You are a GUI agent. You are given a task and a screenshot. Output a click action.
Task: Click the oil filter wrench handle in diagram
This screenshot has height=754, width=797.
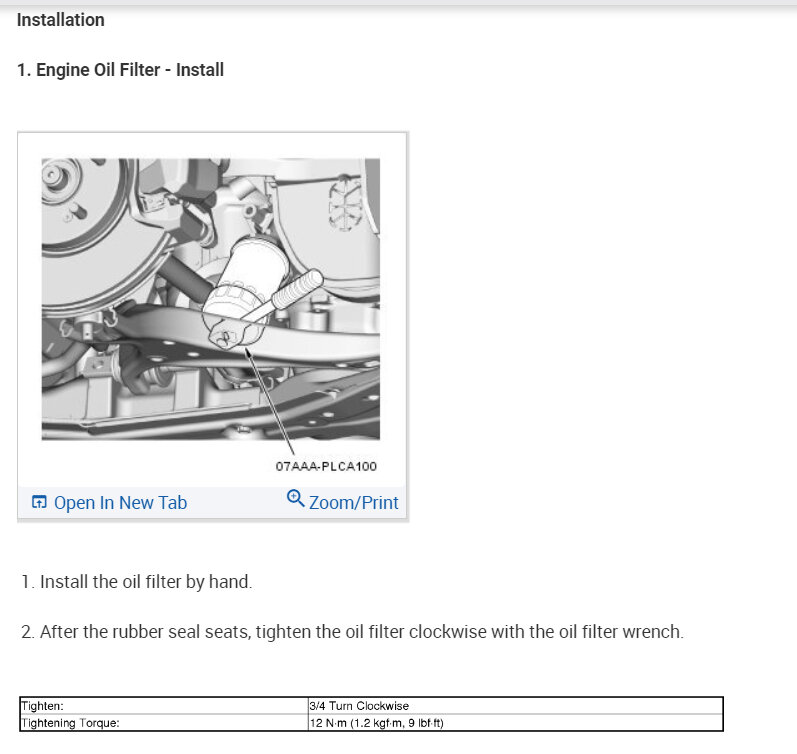click(296, 289)
